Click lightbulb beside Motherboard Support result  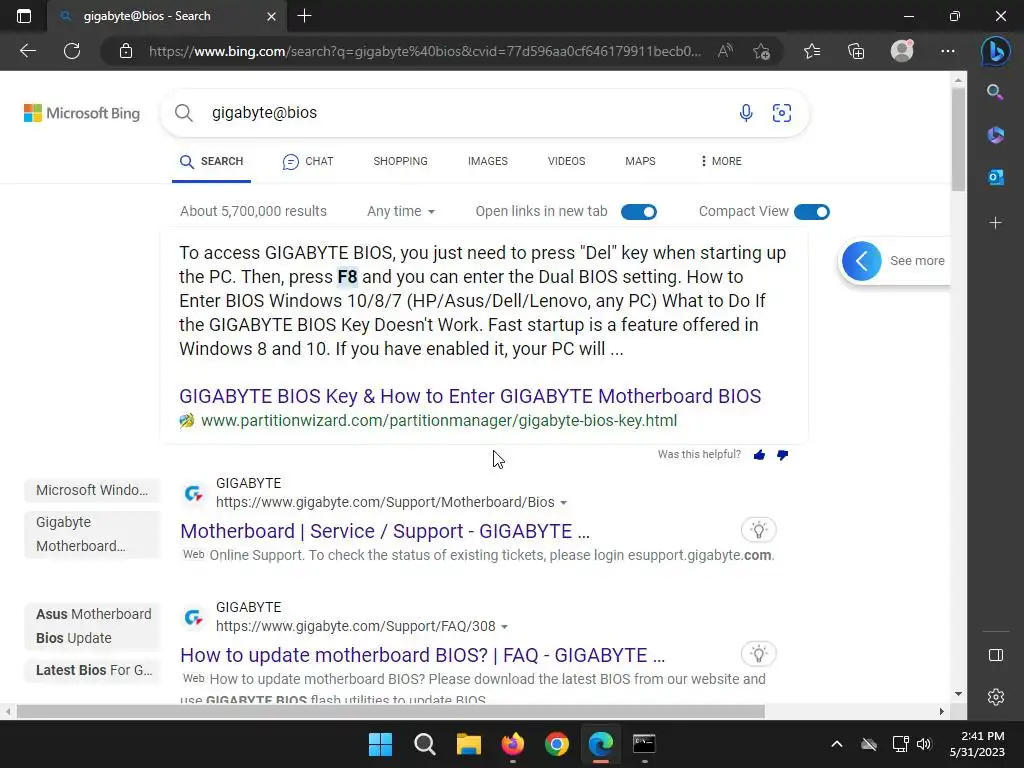coord(758,530)
